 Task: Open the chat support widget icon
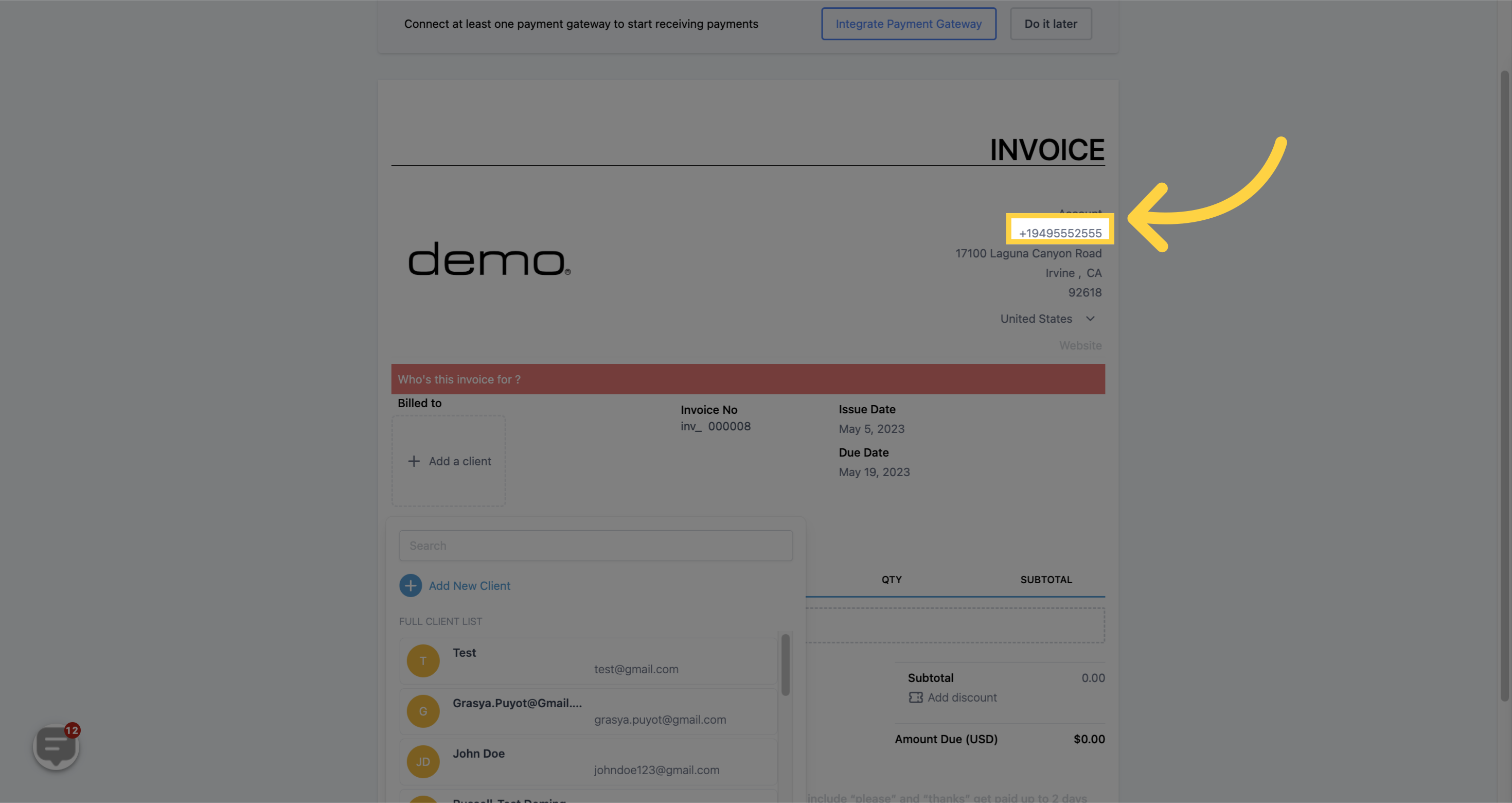click(56, 746)
